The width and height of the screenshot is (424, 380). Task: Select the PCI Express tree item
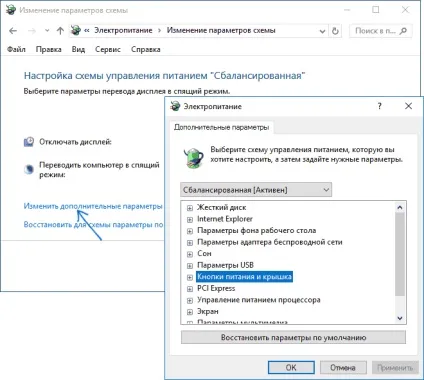click(216, 288)
